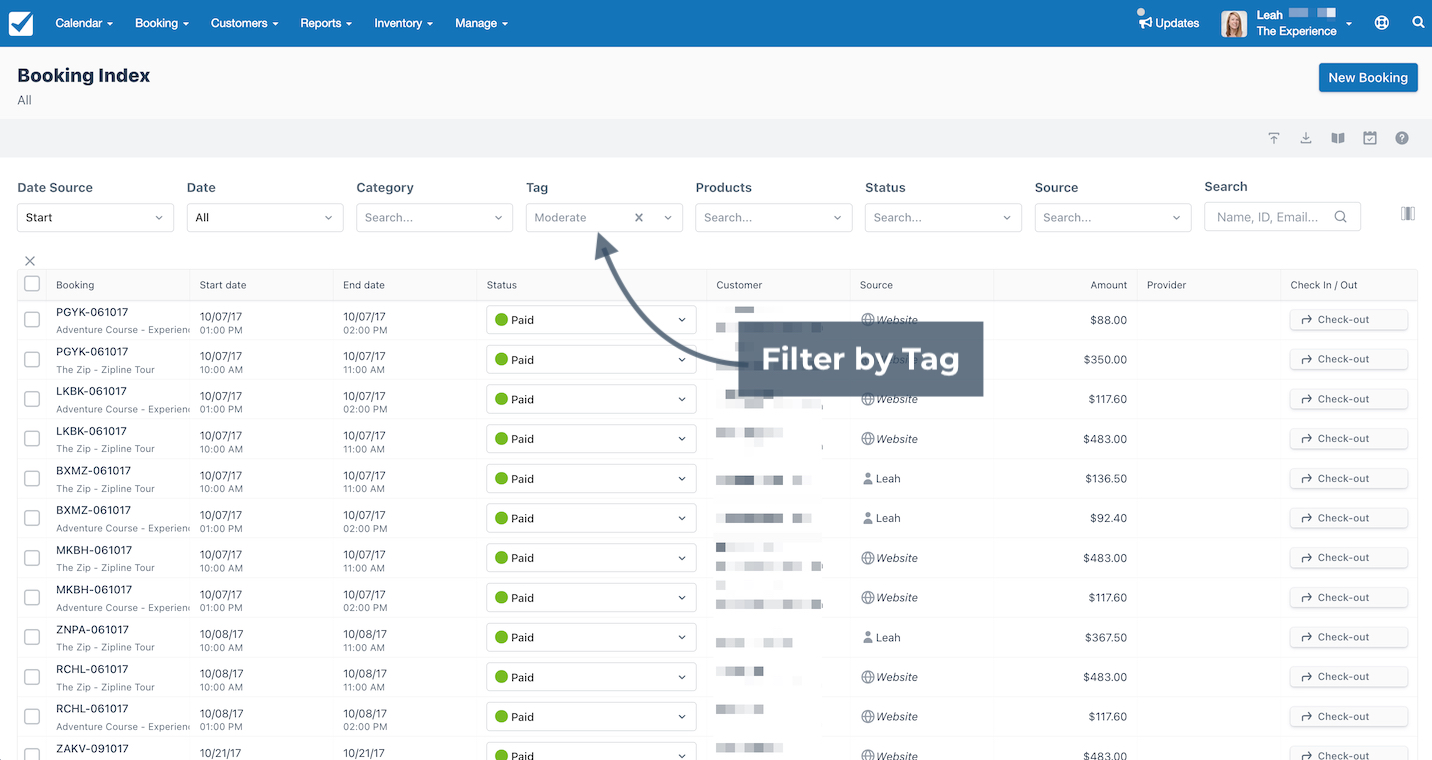Open the Products filter dropdown
Screen dimensions: 1432x760
pyautogui.click(x=774, y=217)
